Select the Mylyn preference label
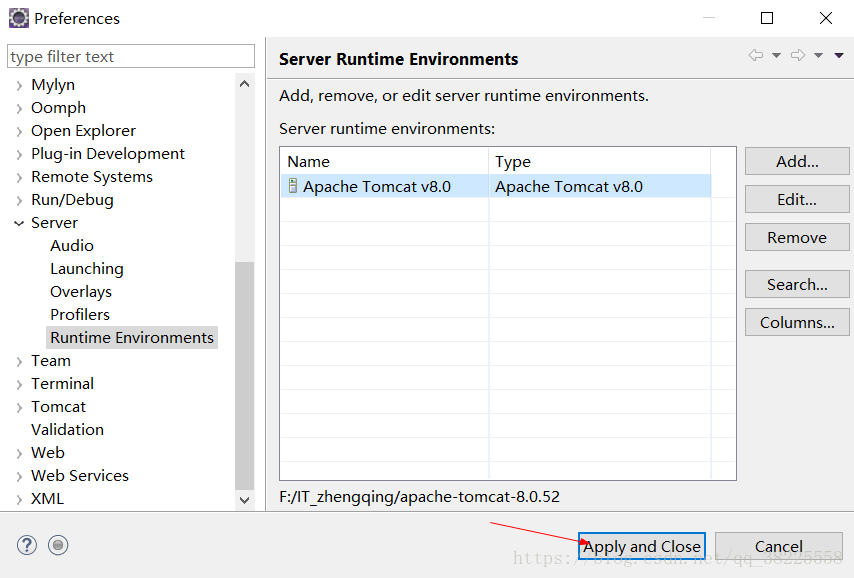The height and width of the screenshot is (578, 854). pos(53,85)
